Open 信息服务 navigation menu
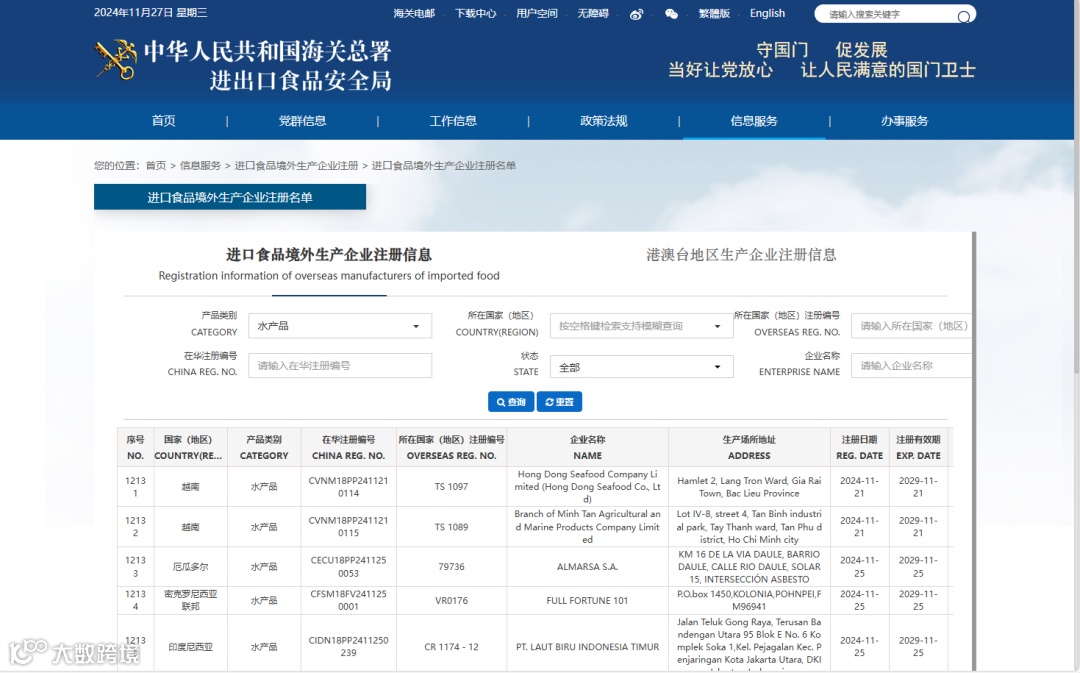 pos(754,121)
